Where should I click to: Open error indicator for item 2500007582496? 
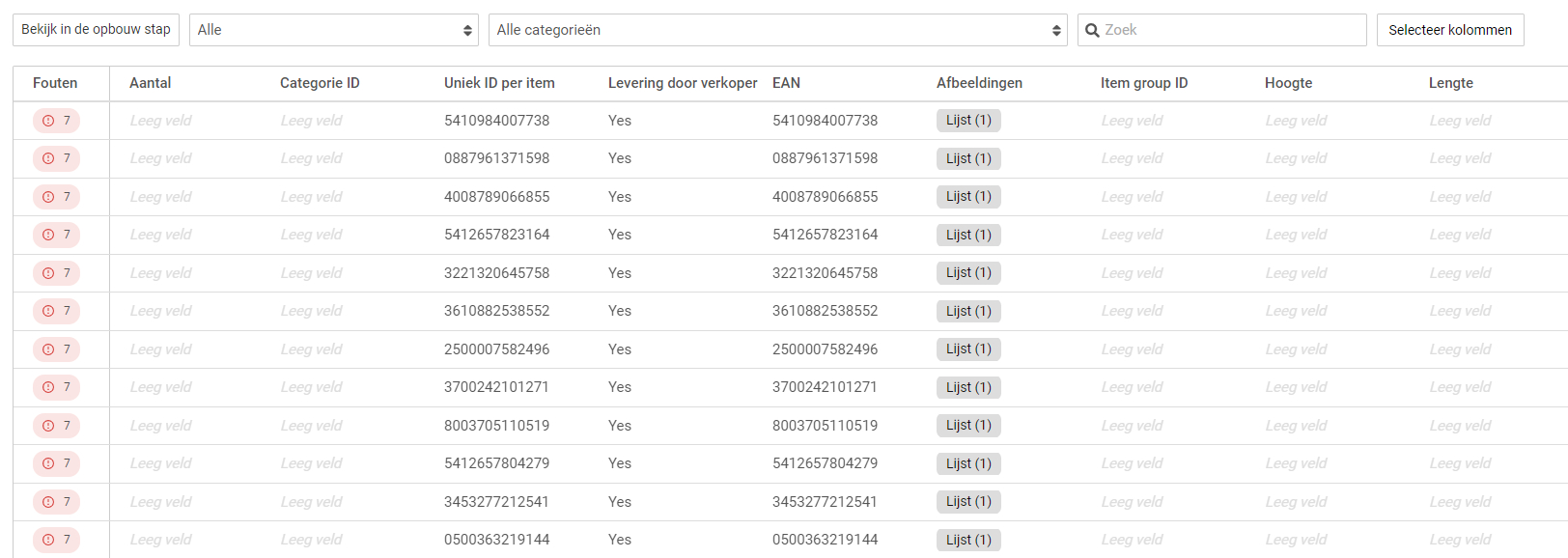tap(56, 349)
